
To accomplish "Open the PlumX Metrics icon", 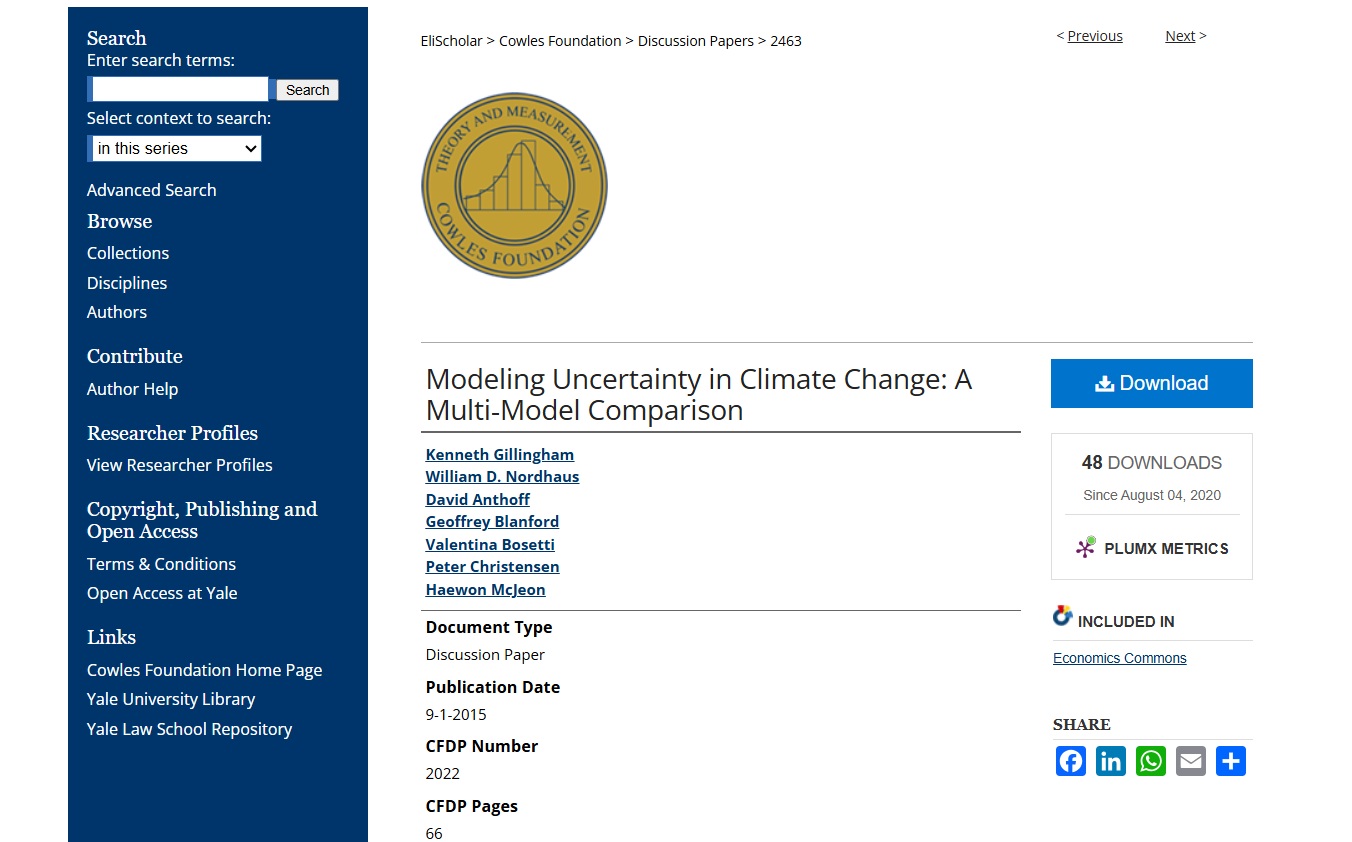I will (x=1086, y=548).
